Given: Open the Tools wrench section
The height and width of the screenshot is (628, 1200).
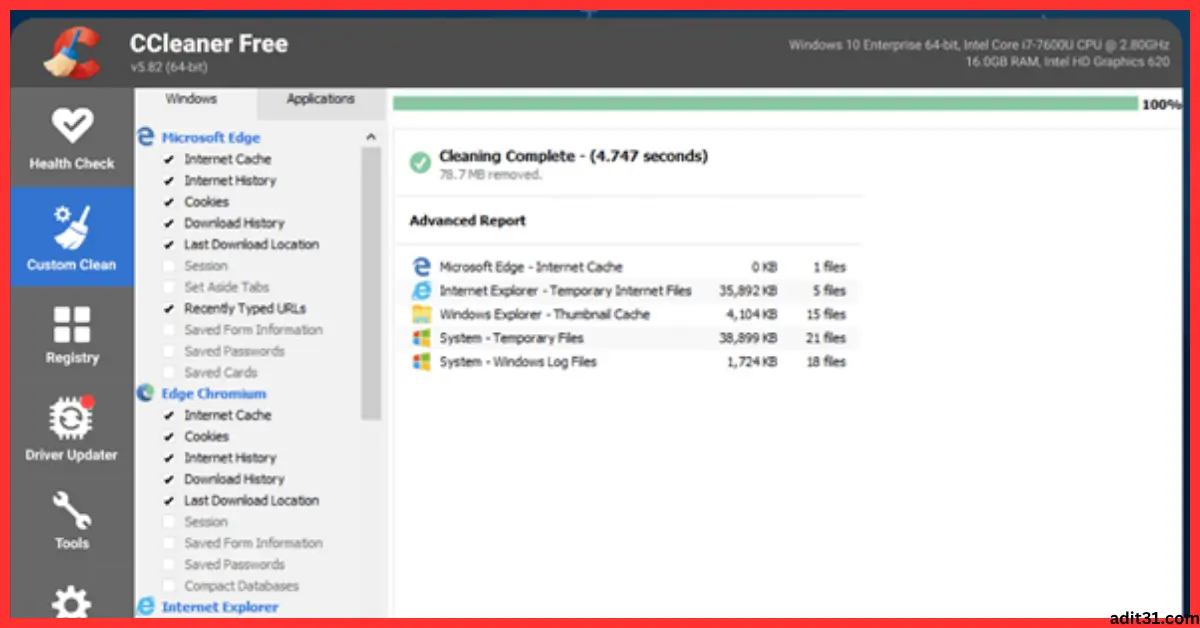Looking at the screenshot, I should point(72,522).
